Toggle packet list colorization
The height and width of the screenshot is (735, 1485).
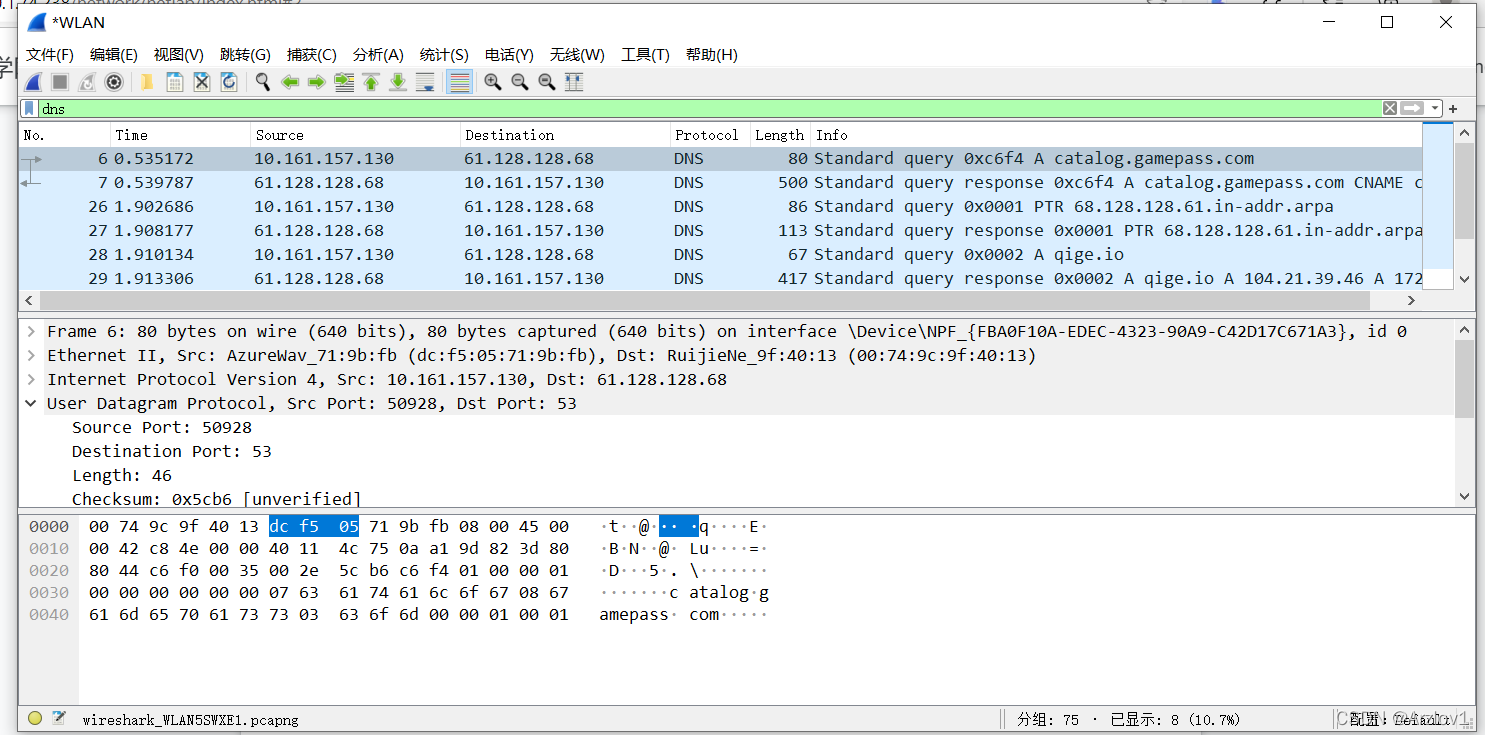(x=459, y=82)
